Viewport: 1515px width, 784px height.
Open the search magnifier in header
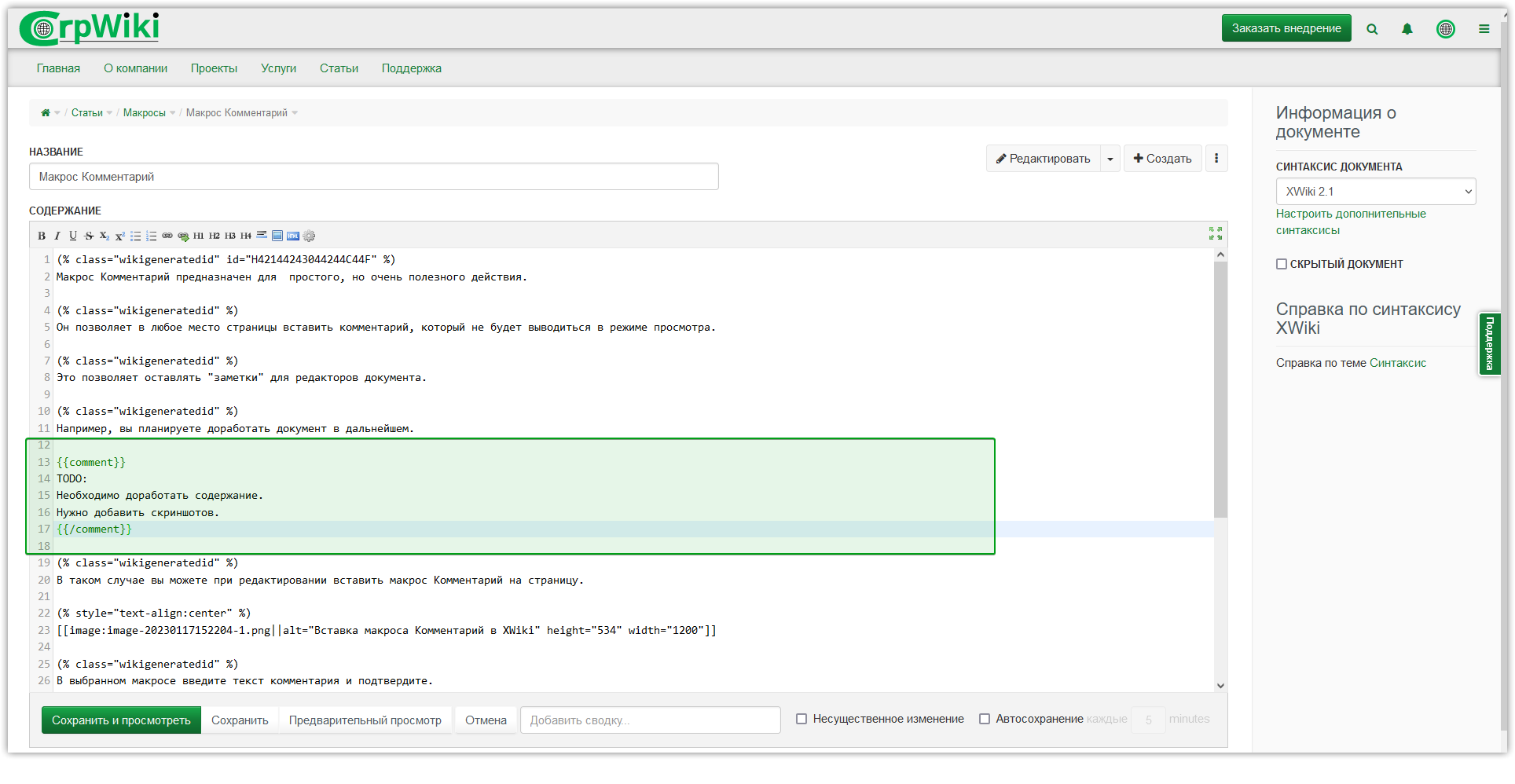[x=1372, y=29]
